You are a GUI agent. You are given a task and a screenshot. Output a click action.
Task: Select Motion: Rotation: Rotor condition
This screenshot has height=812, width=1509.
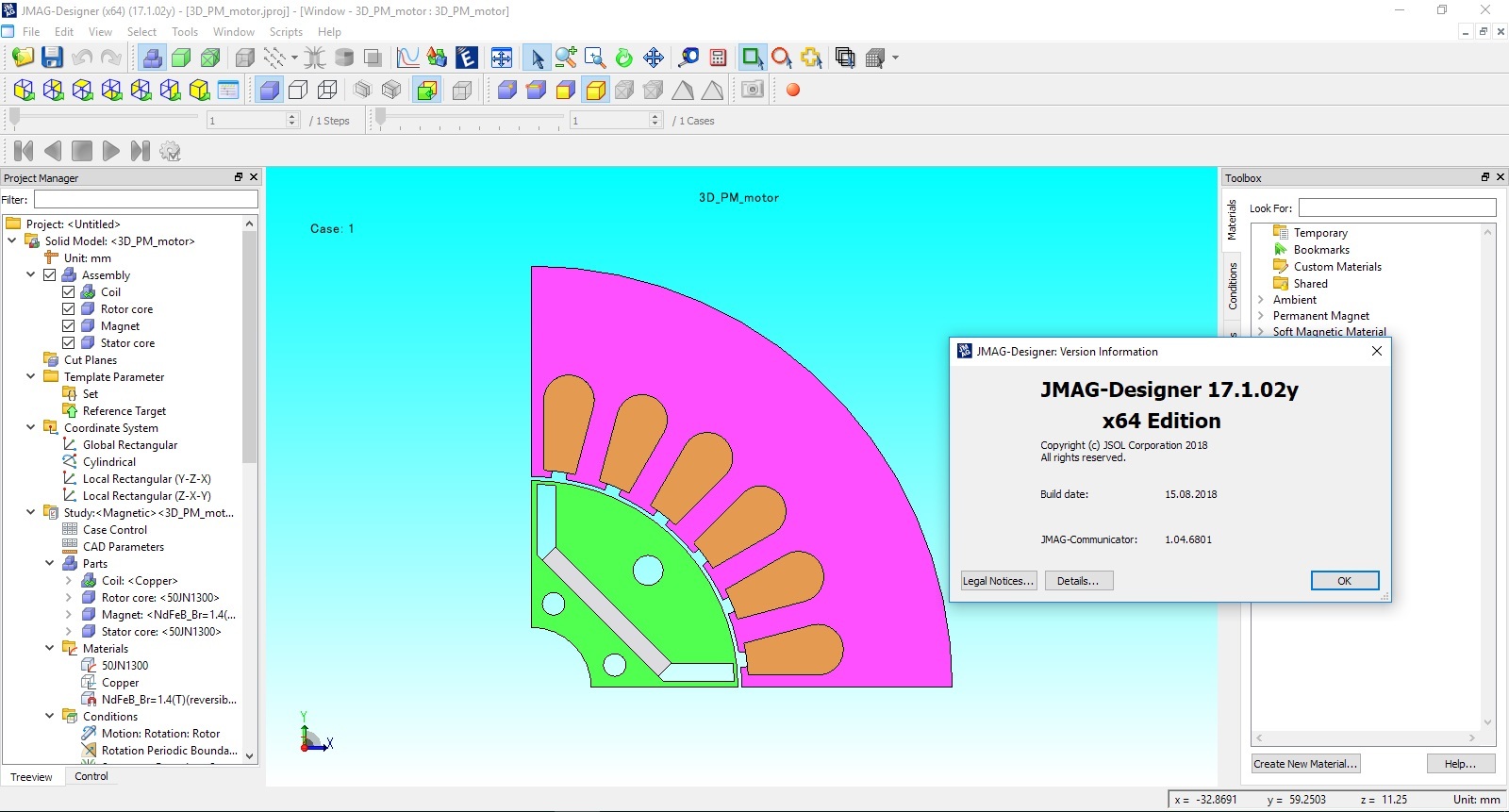(160, 733)
